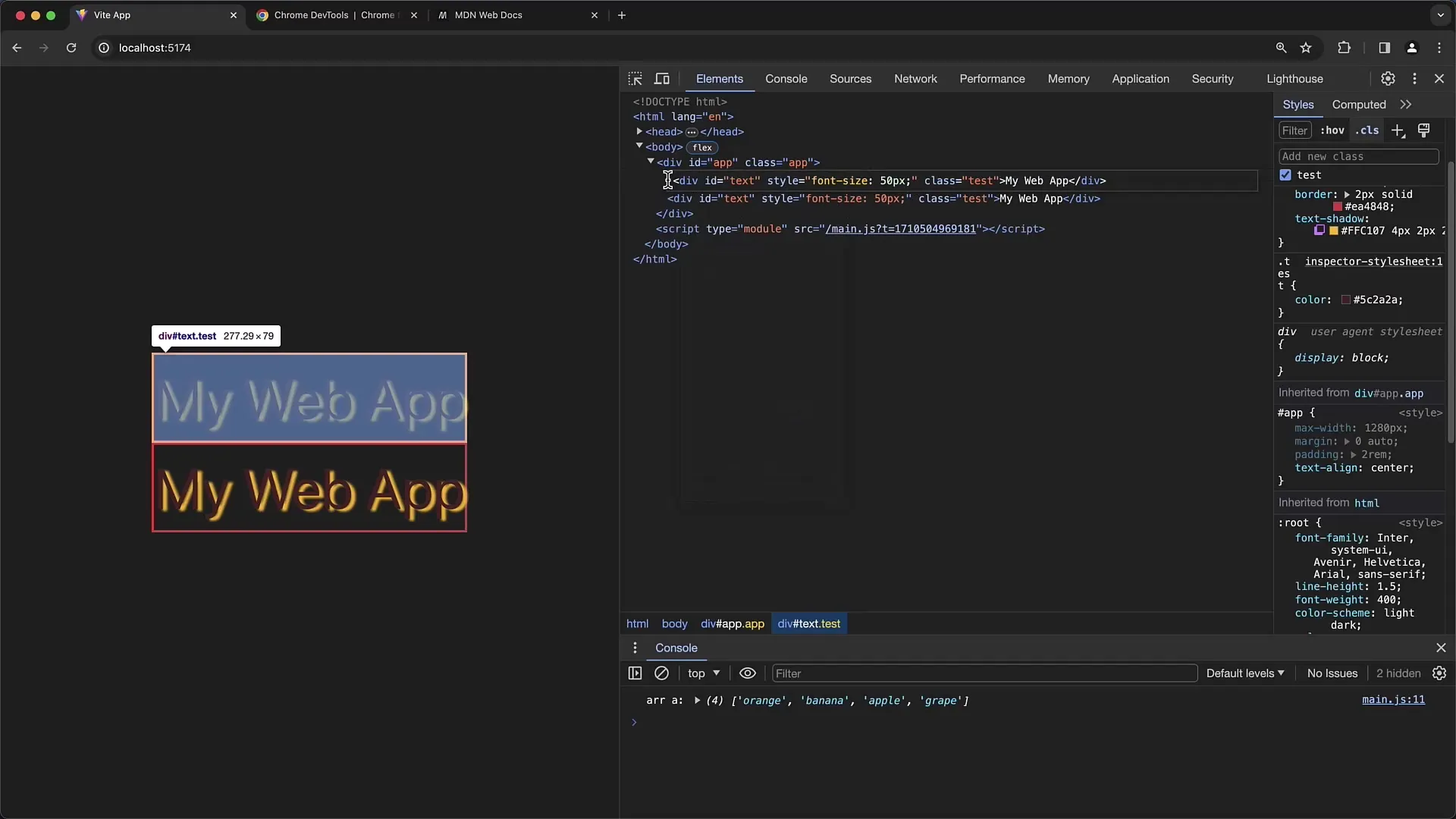Click the zoom magnifier icon in address bar
The width and height of the screenshot is (1456, 819).
(x=1281, y=48)
